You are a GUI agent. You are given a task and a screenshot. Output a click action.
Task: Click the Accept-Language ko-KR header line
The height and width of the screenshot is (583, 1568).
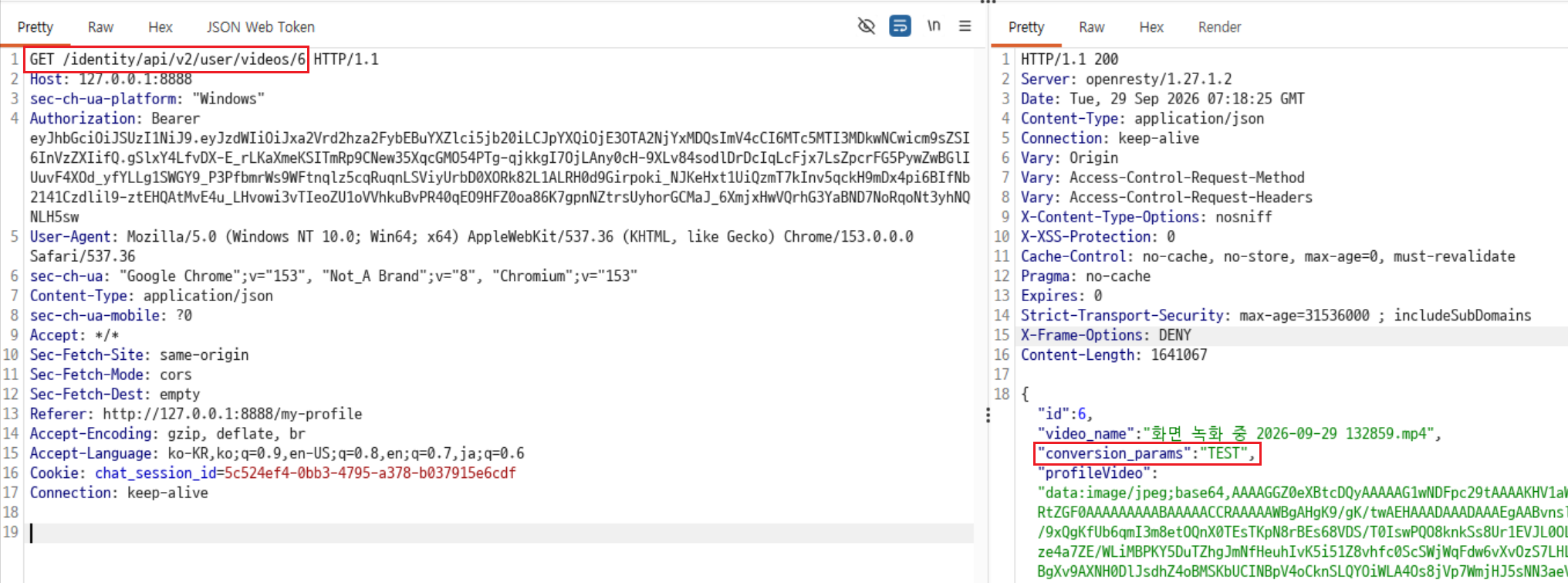[x=277, y=453]
